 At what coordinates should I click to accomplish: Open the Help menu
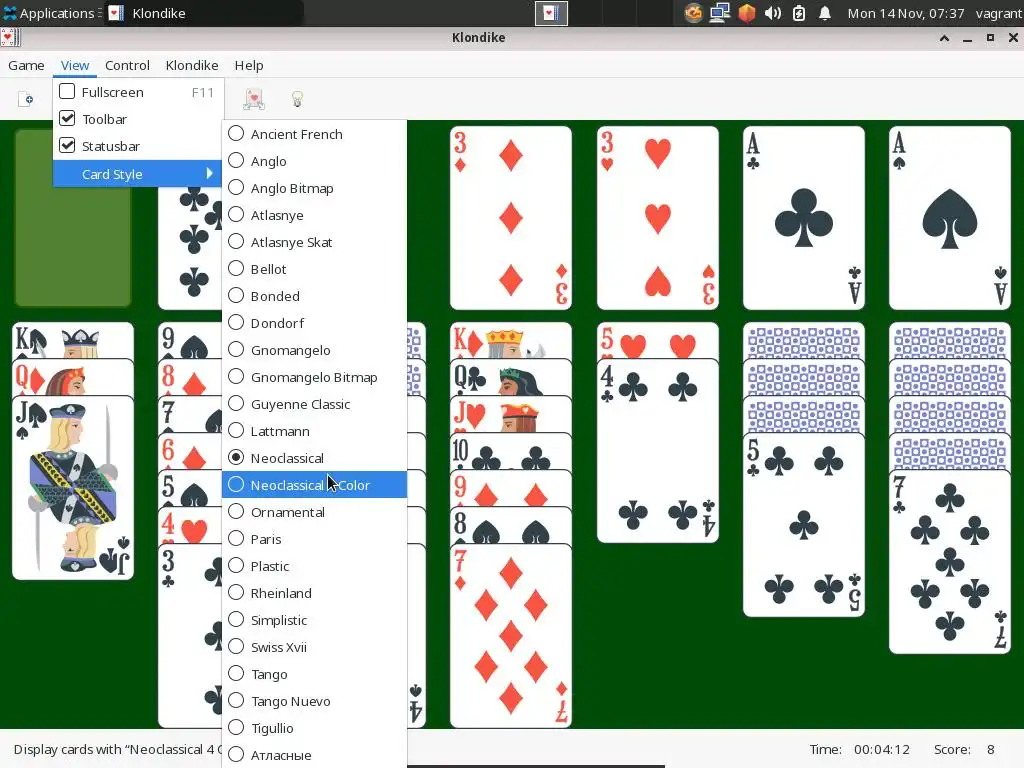(249, 65)
